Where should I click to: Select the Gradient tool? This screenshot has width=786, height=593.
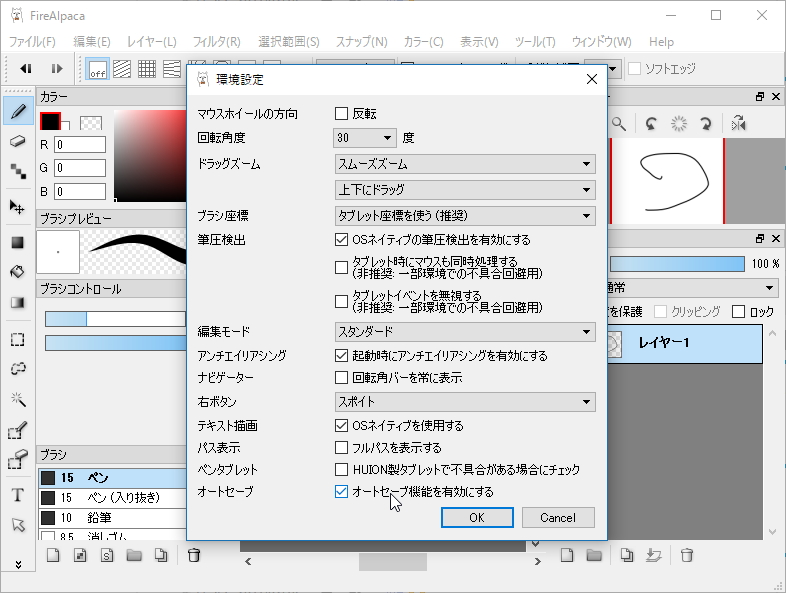pos(18,303)
